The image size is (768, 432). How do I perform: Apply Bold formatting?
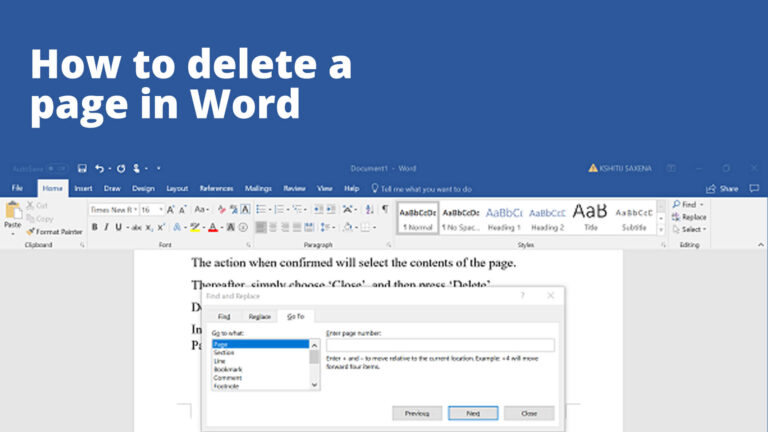[x=95, y=227]
